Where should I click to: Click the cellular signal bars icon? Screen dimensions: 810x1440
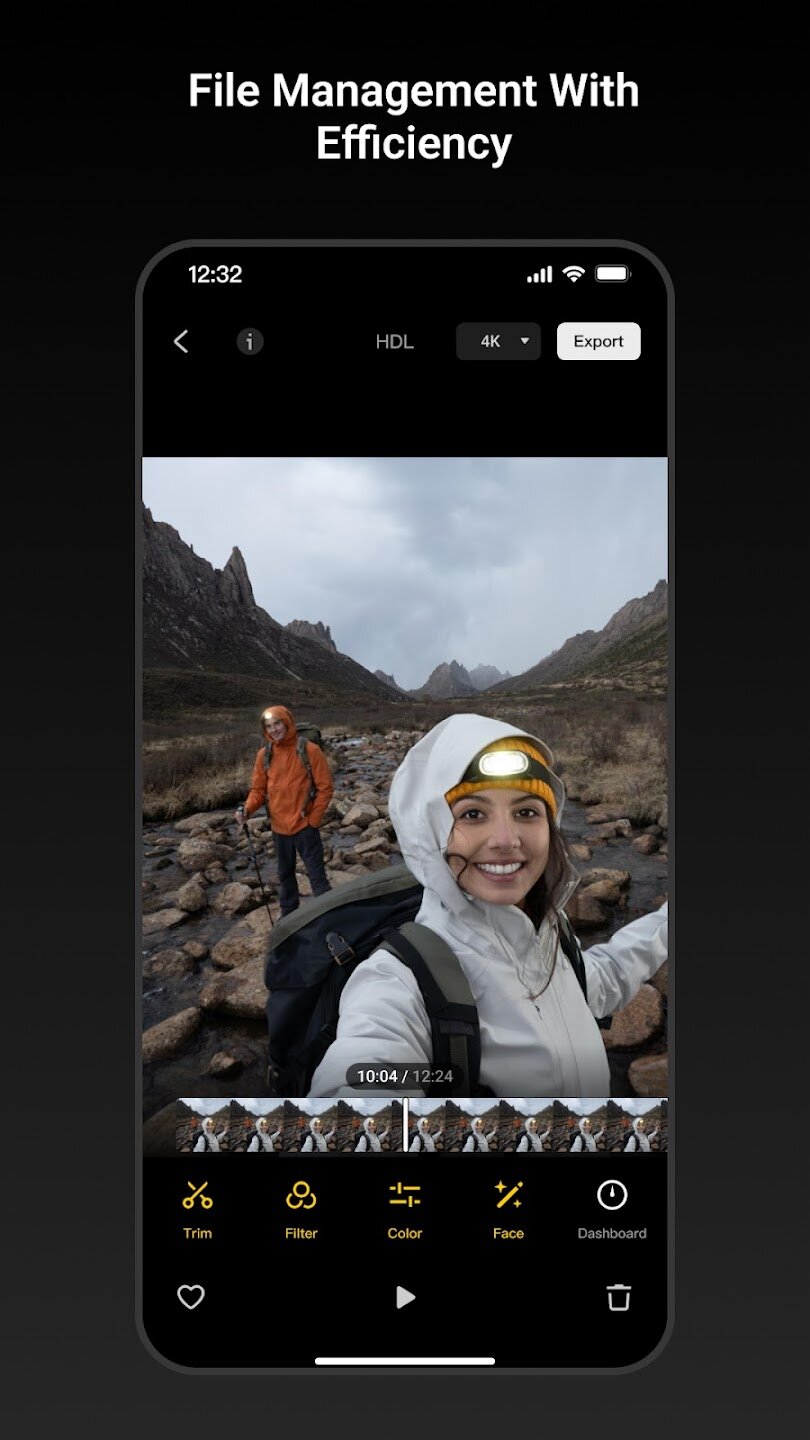coord(540,275)
